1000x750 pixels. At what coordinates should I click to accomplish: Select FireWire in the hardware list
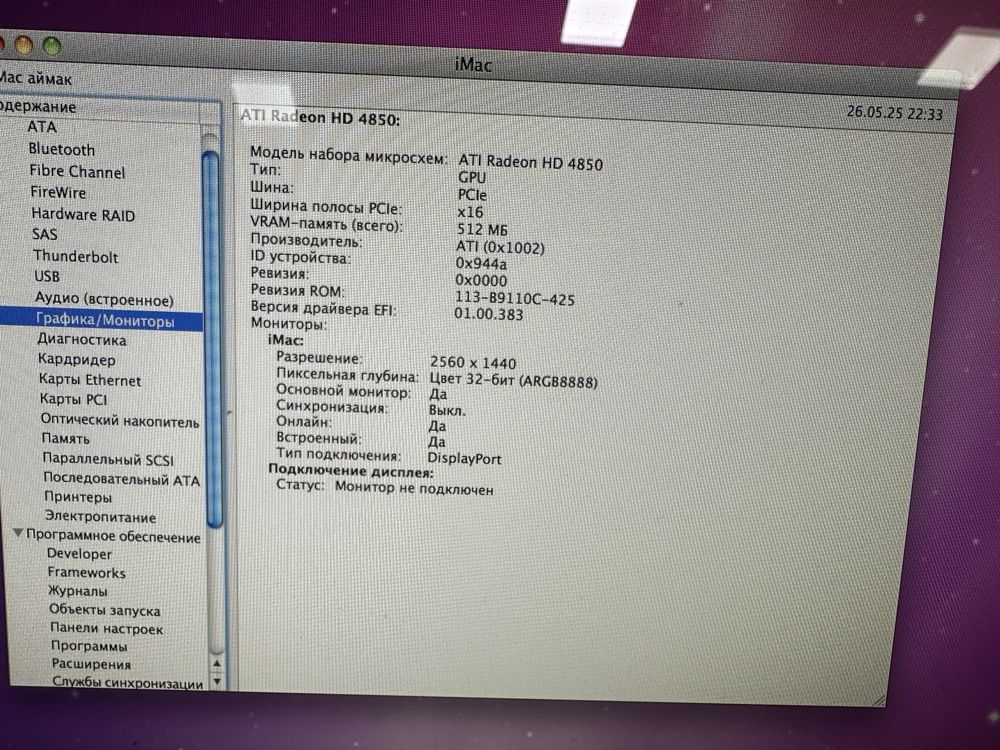pyautogui.click(x=58, y=193)
